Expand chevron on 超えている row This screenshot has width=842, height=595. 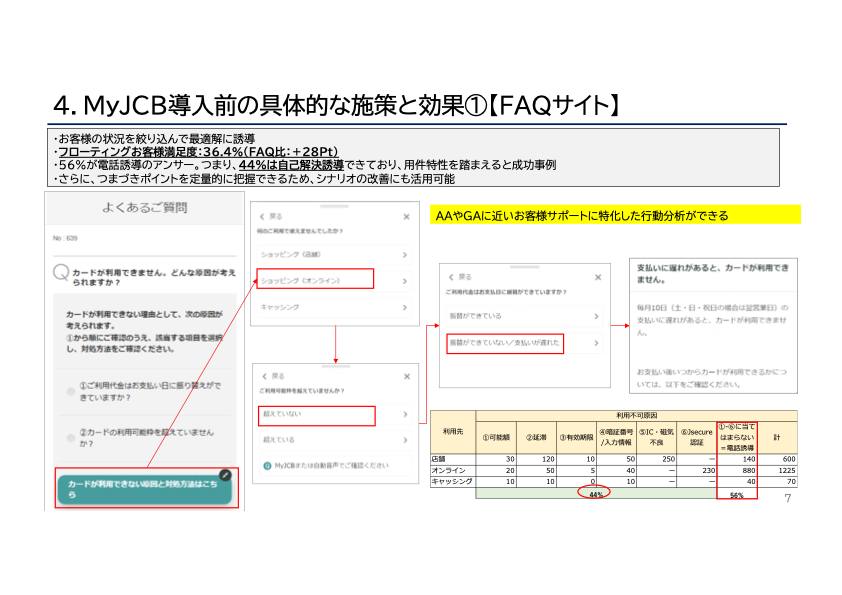coord(405,440)
